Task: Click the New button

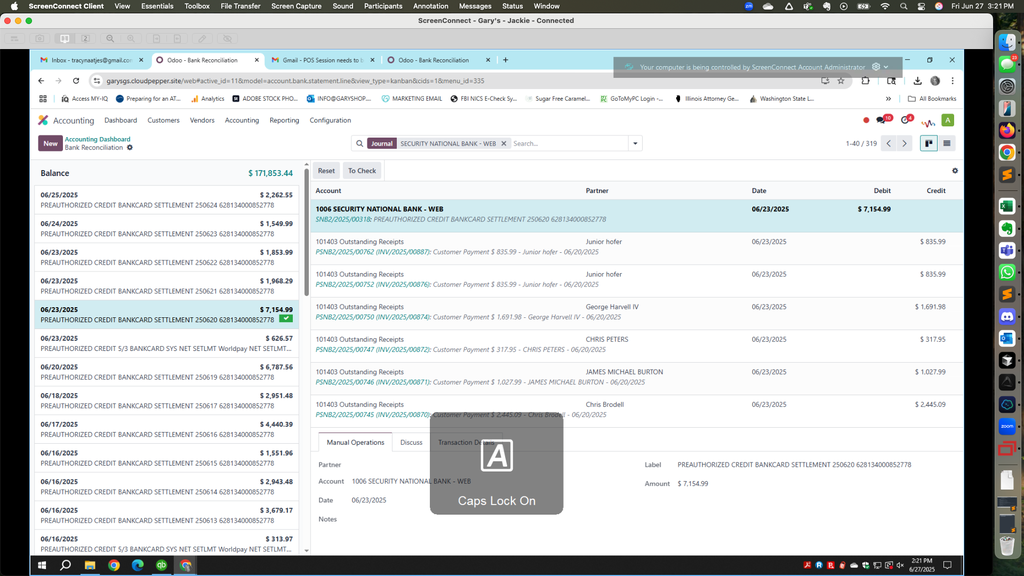Action: (50, 143)
